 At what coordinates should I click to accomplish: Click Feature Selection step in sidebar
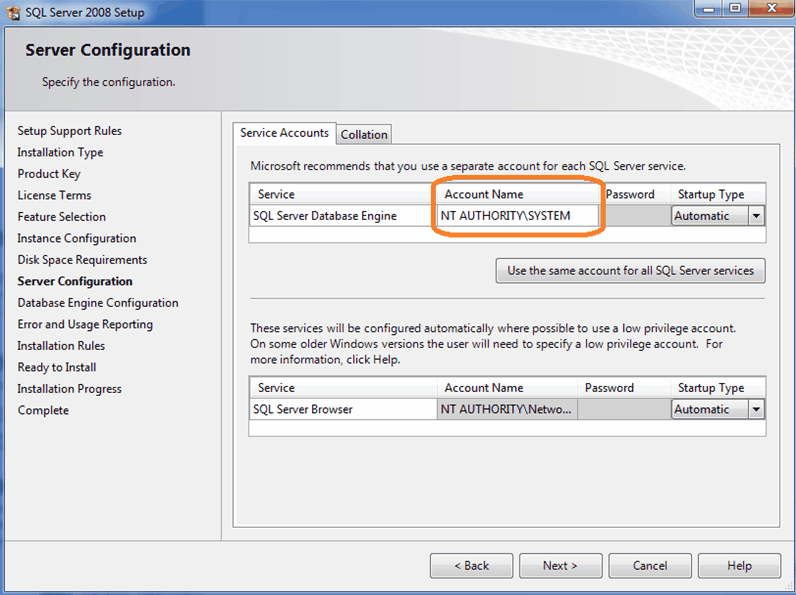61,217
